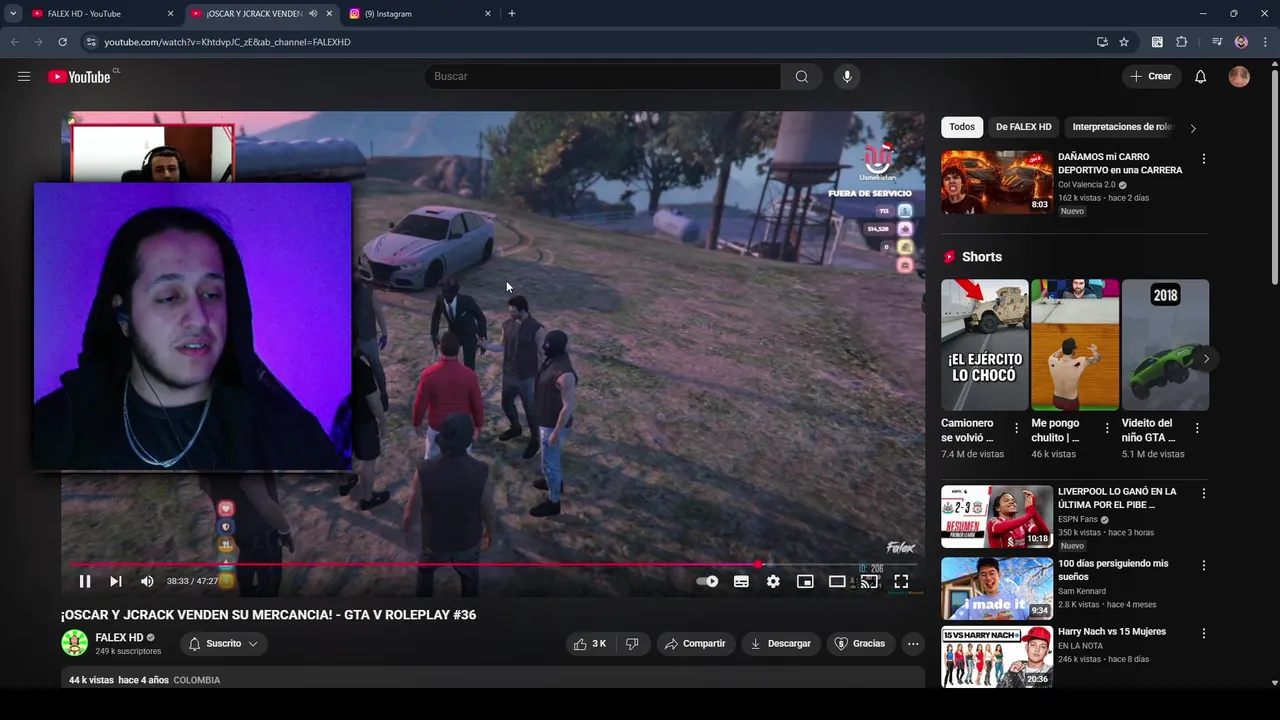The height and width of the screenshot is (720, 1280).
Task: Open options for Camionero se volvió short
Action: pyautogui.click(x=1017, y=428)
